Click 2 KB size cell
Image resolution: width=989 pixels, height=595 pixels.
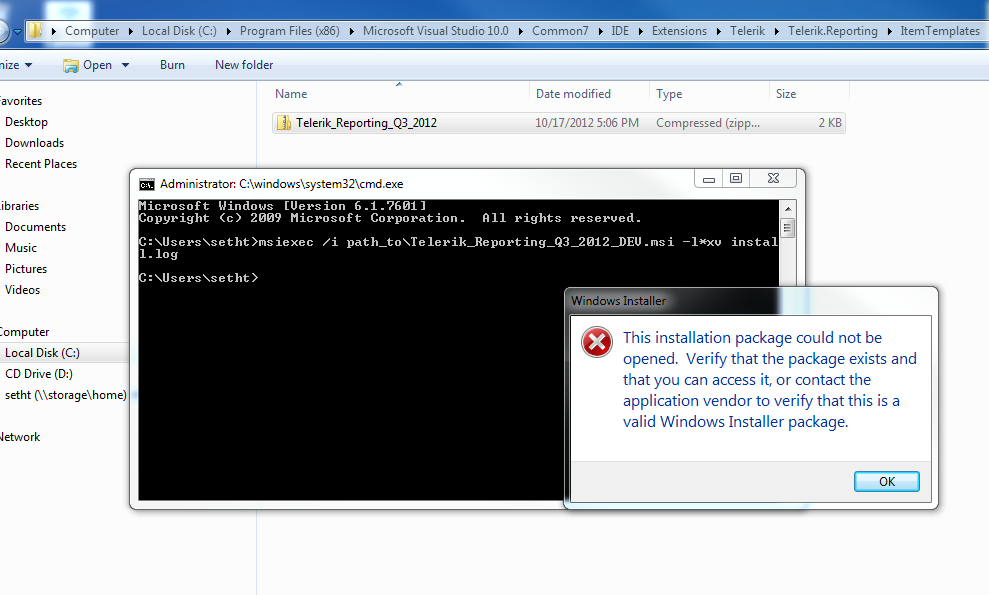[x=830, y=123]
